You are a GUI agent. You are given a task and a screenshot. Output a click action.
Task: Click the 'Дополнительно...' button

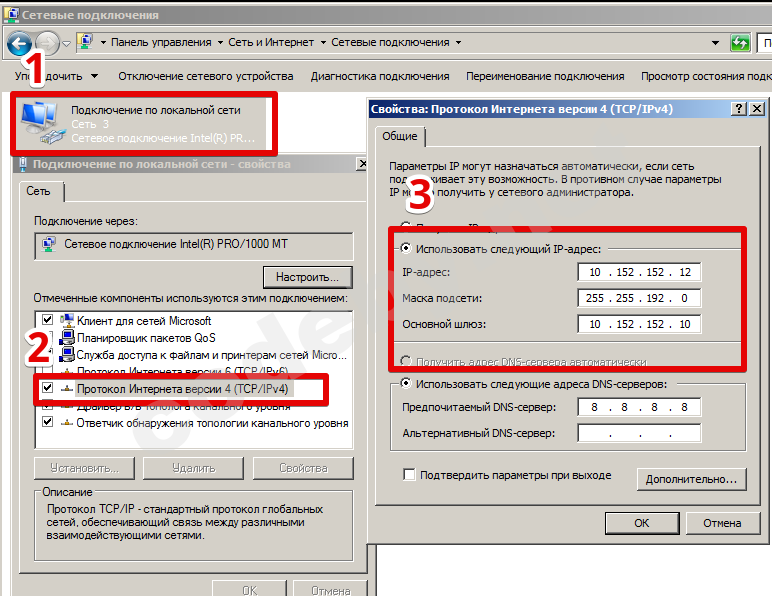[692, 479]
